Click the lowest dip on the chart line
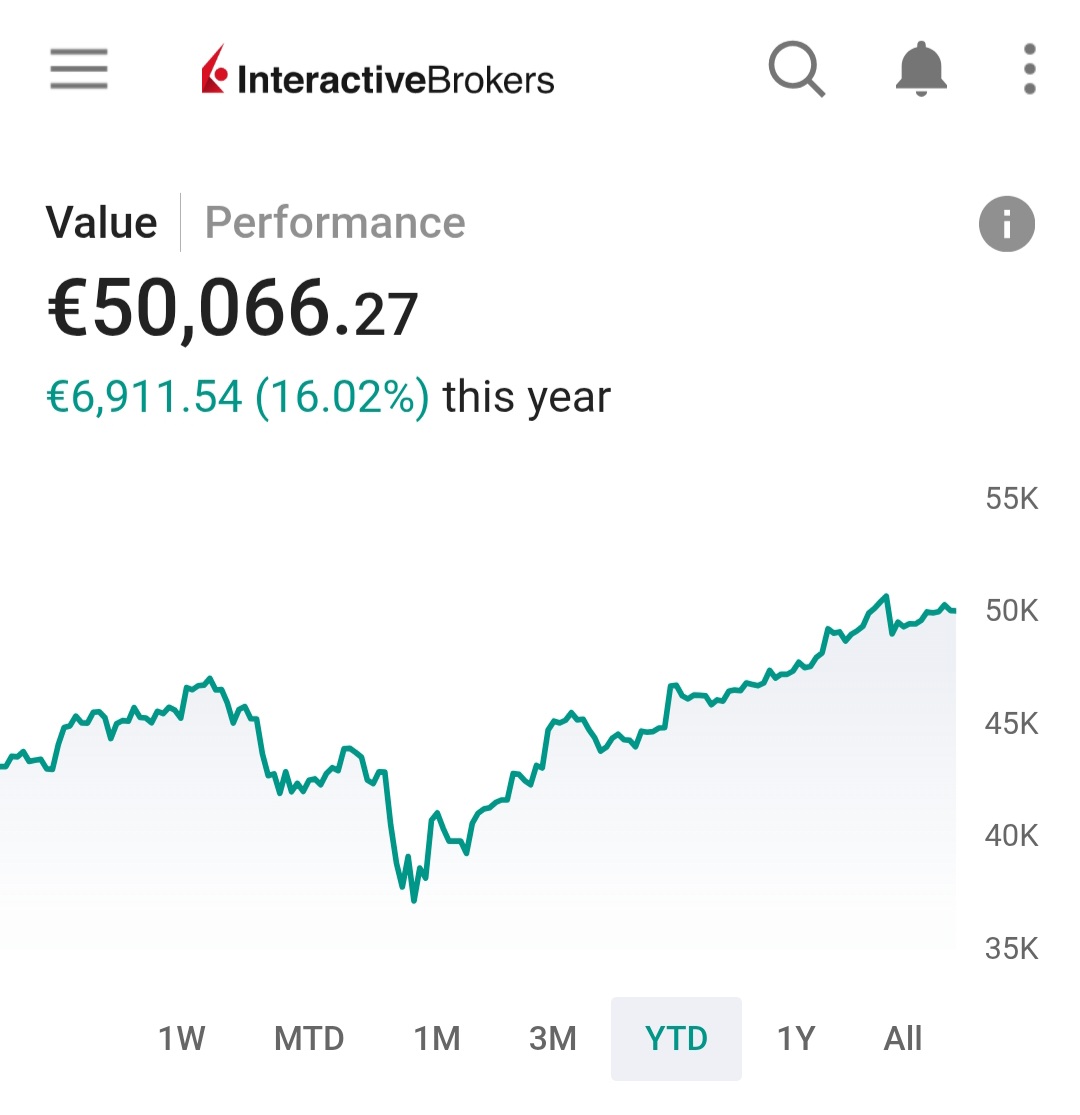 414,900
